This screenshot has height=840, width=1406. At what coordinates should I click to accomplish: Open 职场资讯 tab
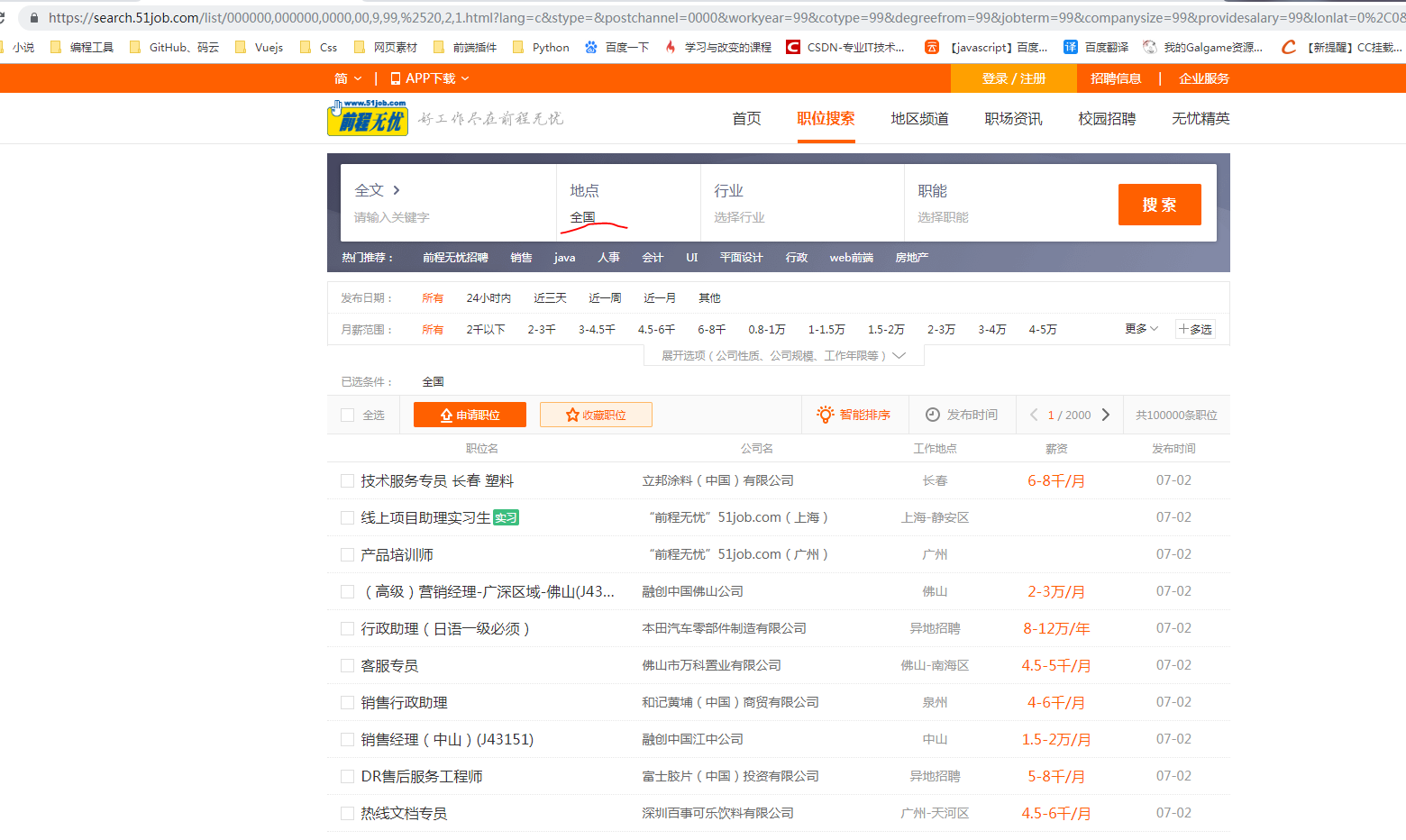pos(1013,119)
